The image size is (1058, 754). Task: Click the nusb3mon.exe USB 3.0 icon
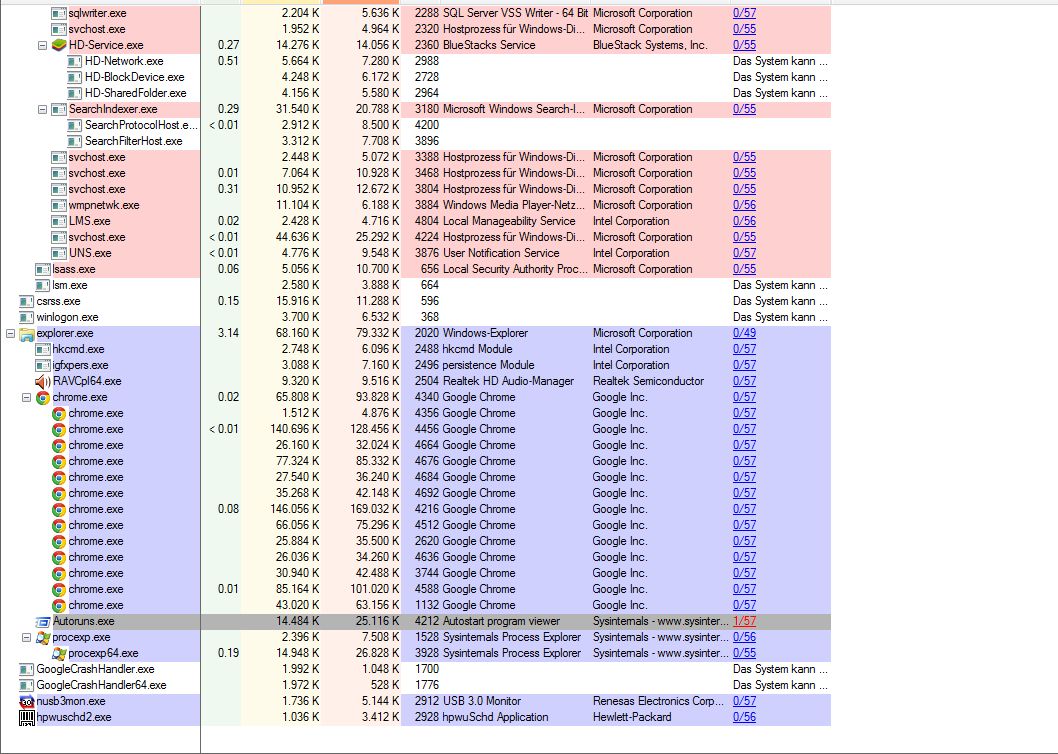[x=27, y=701]
